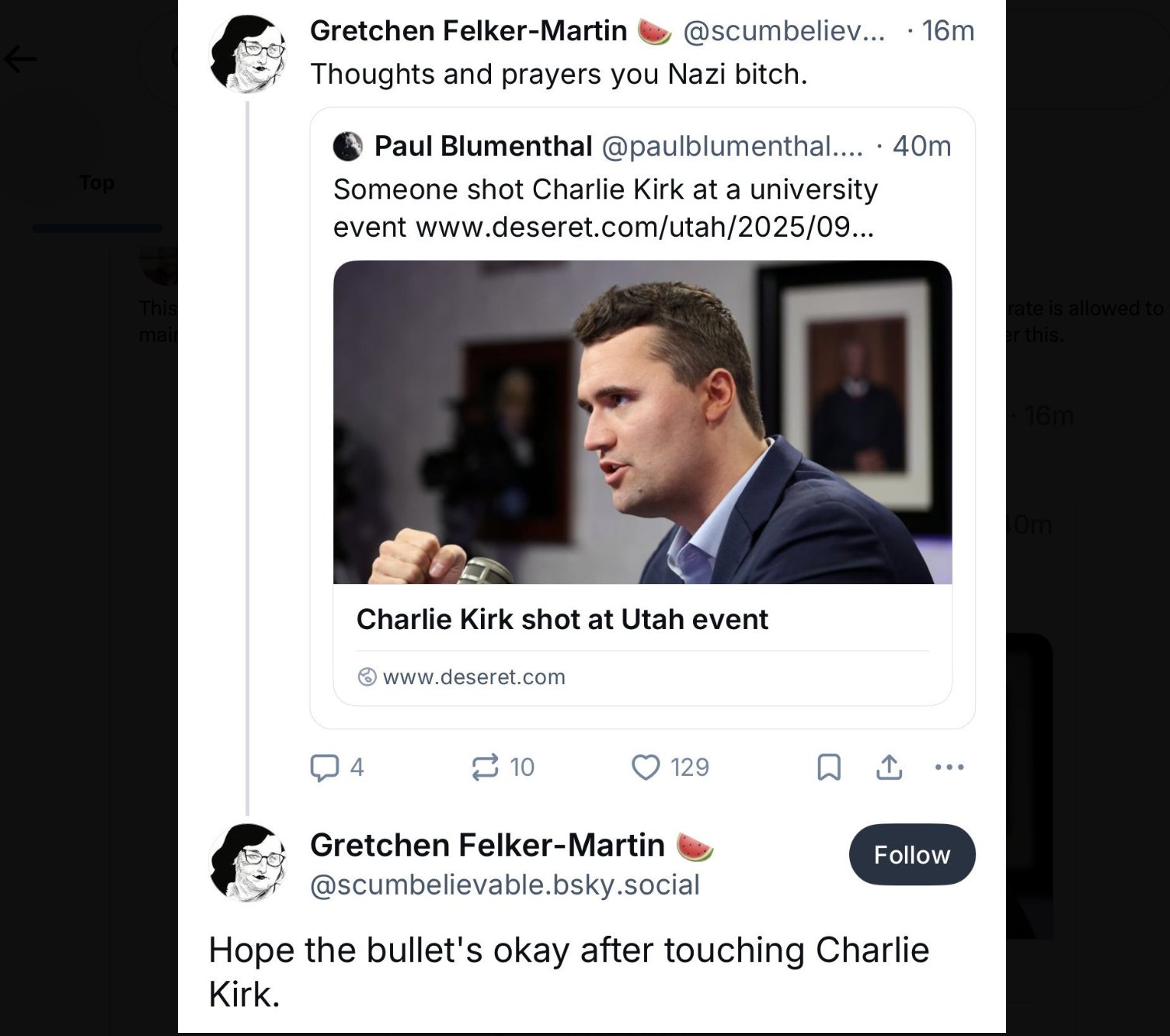Click the reply speech bubble icon

pyautogui.click(x=324, y=767)
